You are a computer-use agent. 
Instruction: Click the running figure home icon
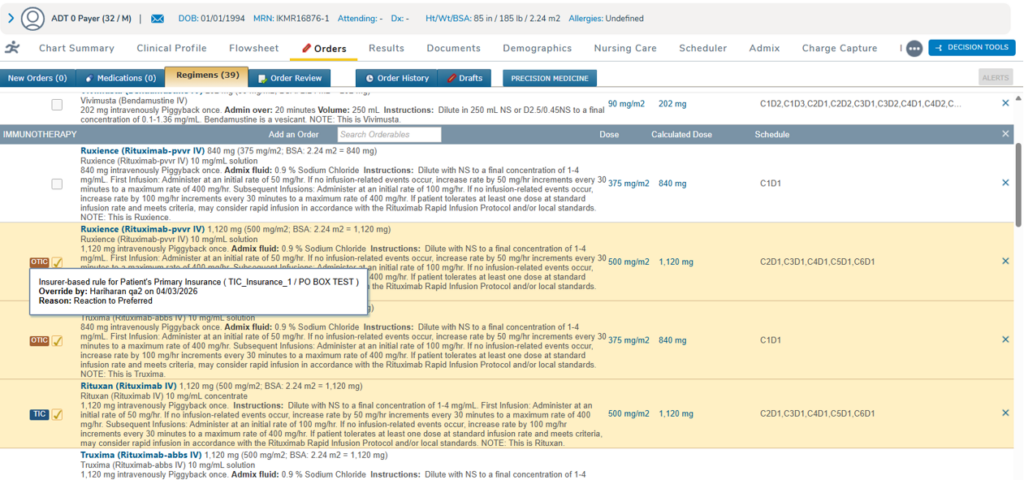coord(12,48)
